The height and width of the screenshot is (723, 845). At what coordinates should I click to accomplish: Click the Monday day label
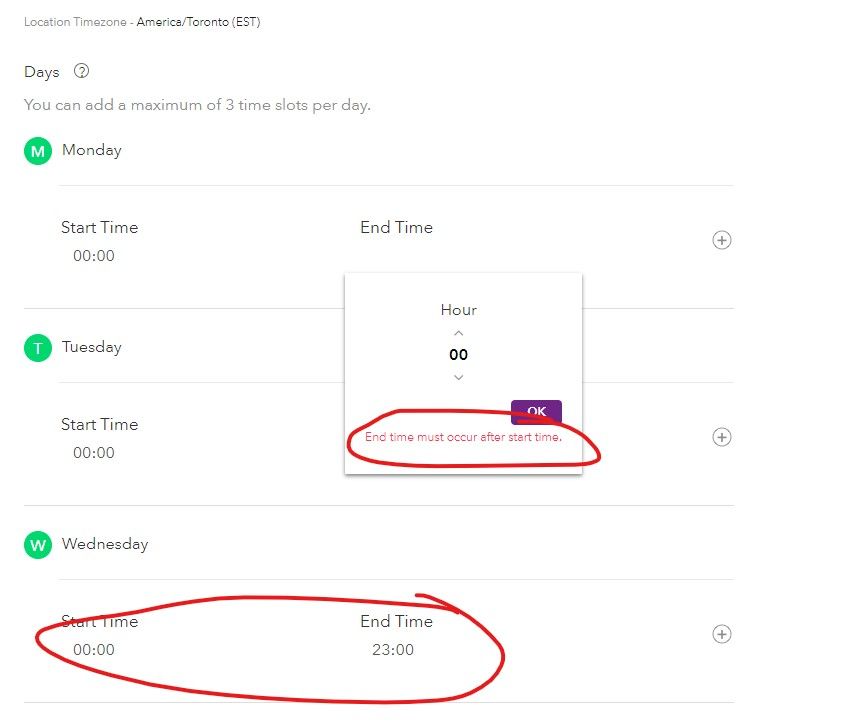(x=92, y=150)
